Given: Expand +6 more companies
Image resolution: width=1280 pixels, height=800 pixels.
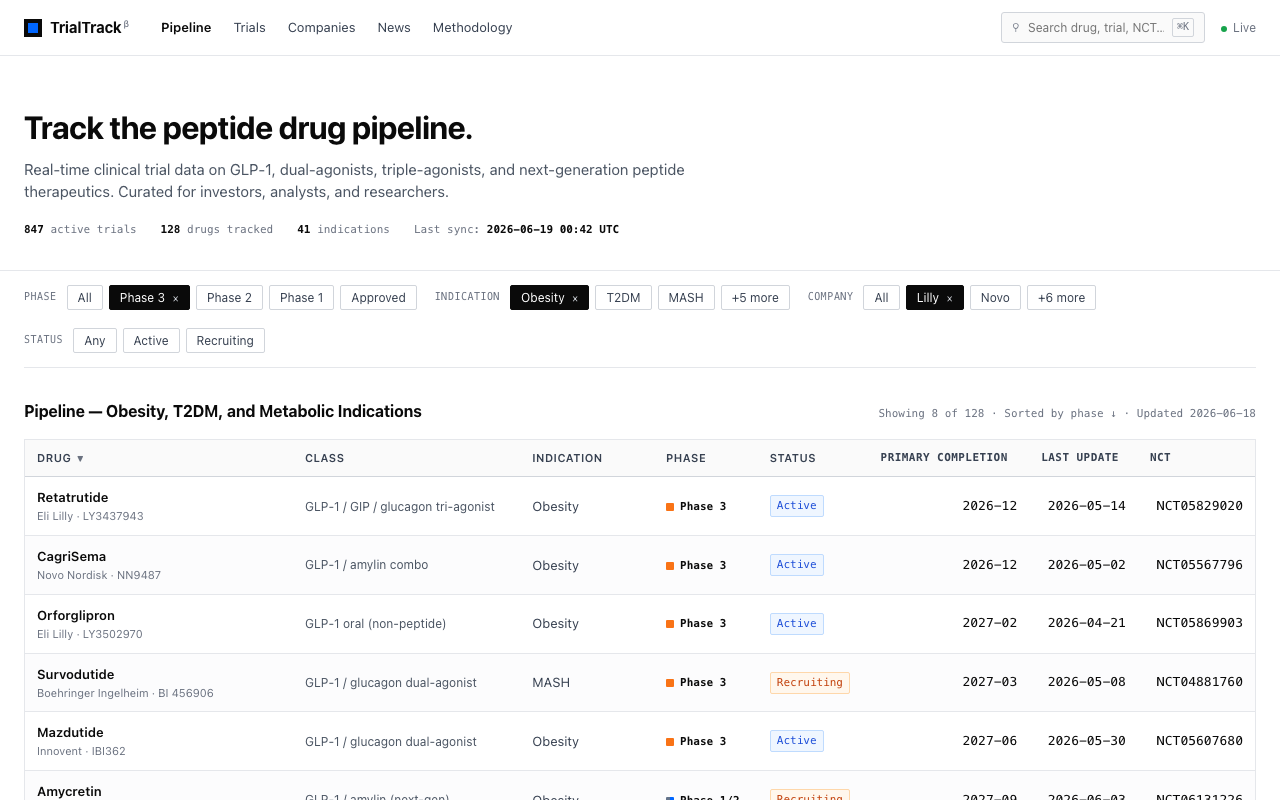Looking at the screenshot, I should point(1061,298).
